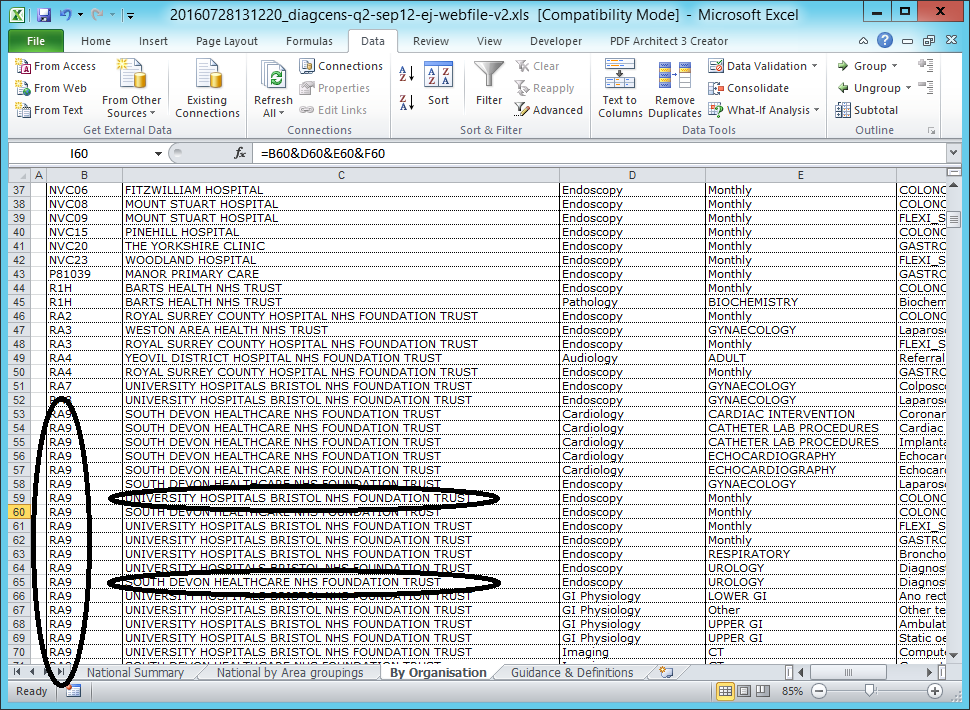Click Show Detail outline icon

click(x=926, y=65)
